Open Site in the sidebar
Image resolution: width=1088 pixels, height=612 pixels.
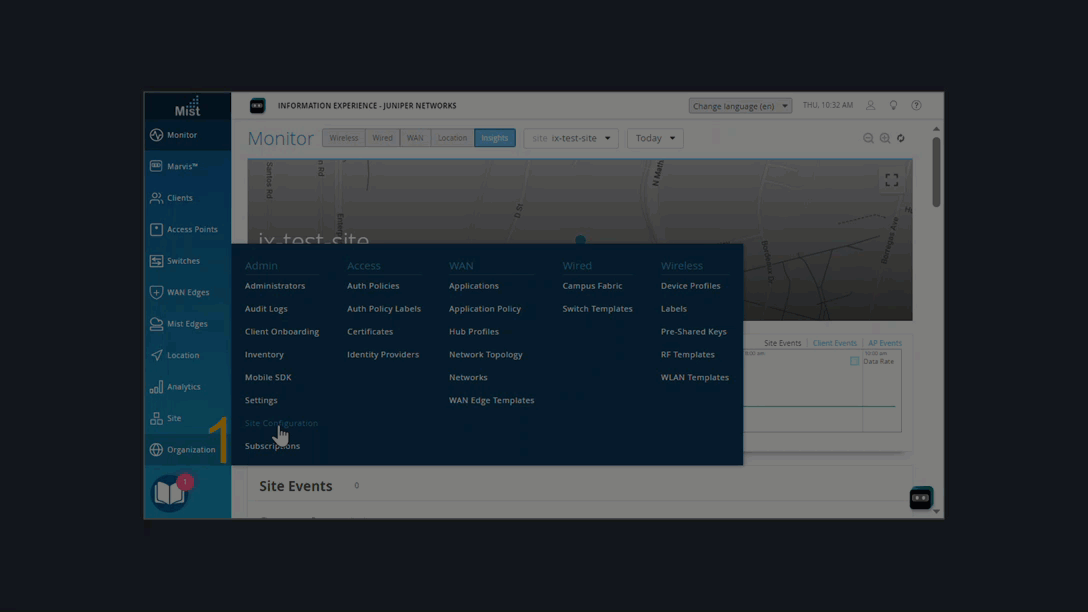click(x=187, y=418)
